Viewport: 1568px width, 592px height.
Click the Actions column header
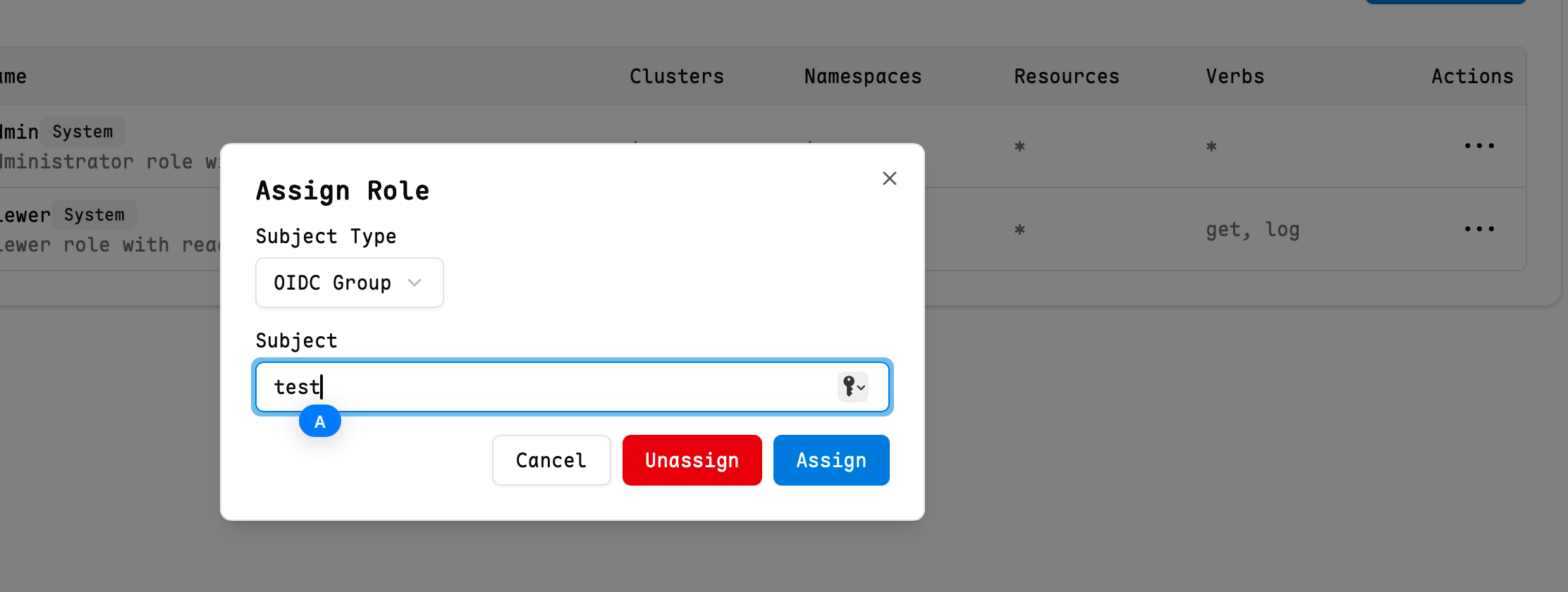pos(1472,76)
